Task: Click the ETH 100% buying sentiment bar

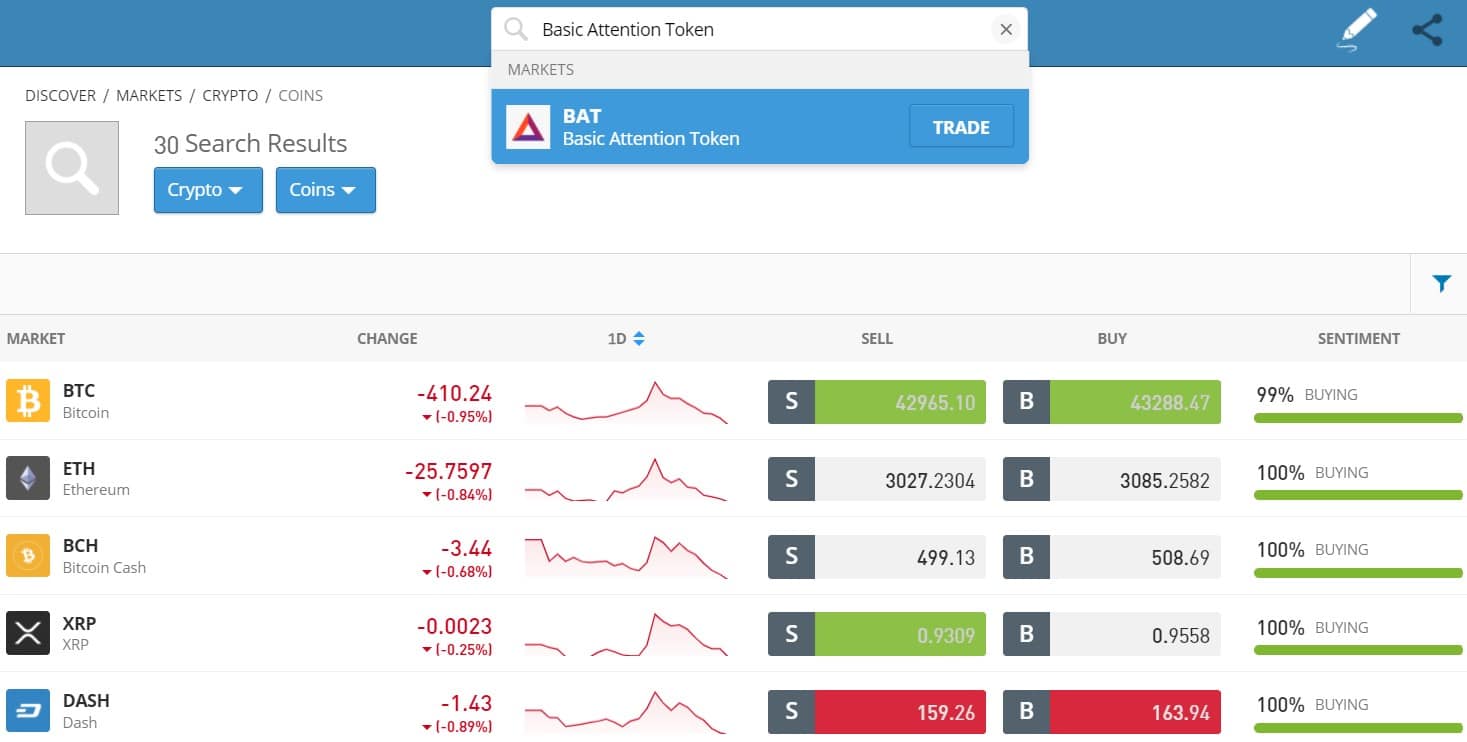Action: pos(1358,495)
